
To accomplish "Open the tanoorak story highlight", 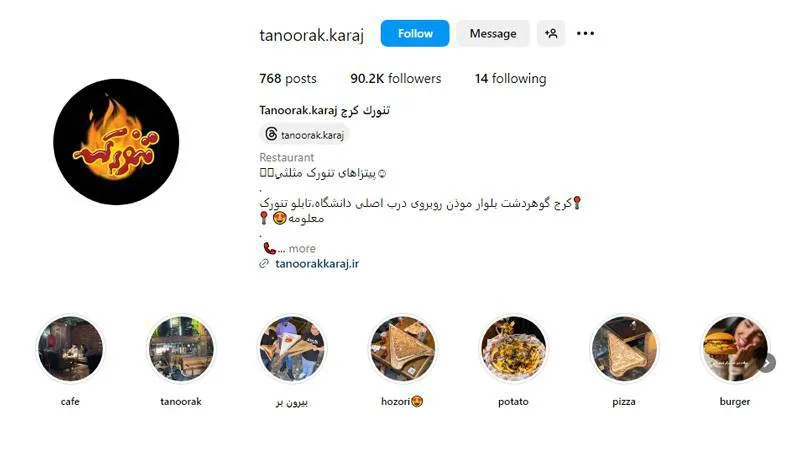I will pos(181,348).
